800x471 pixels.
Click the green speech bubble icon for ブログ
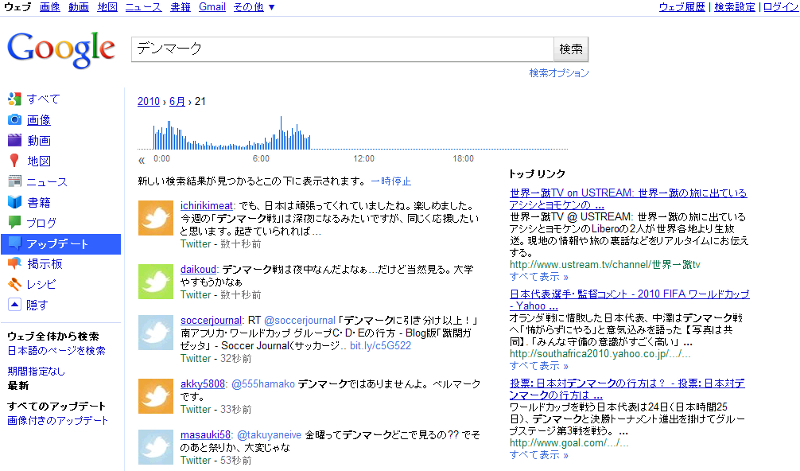tap(14, 222)
